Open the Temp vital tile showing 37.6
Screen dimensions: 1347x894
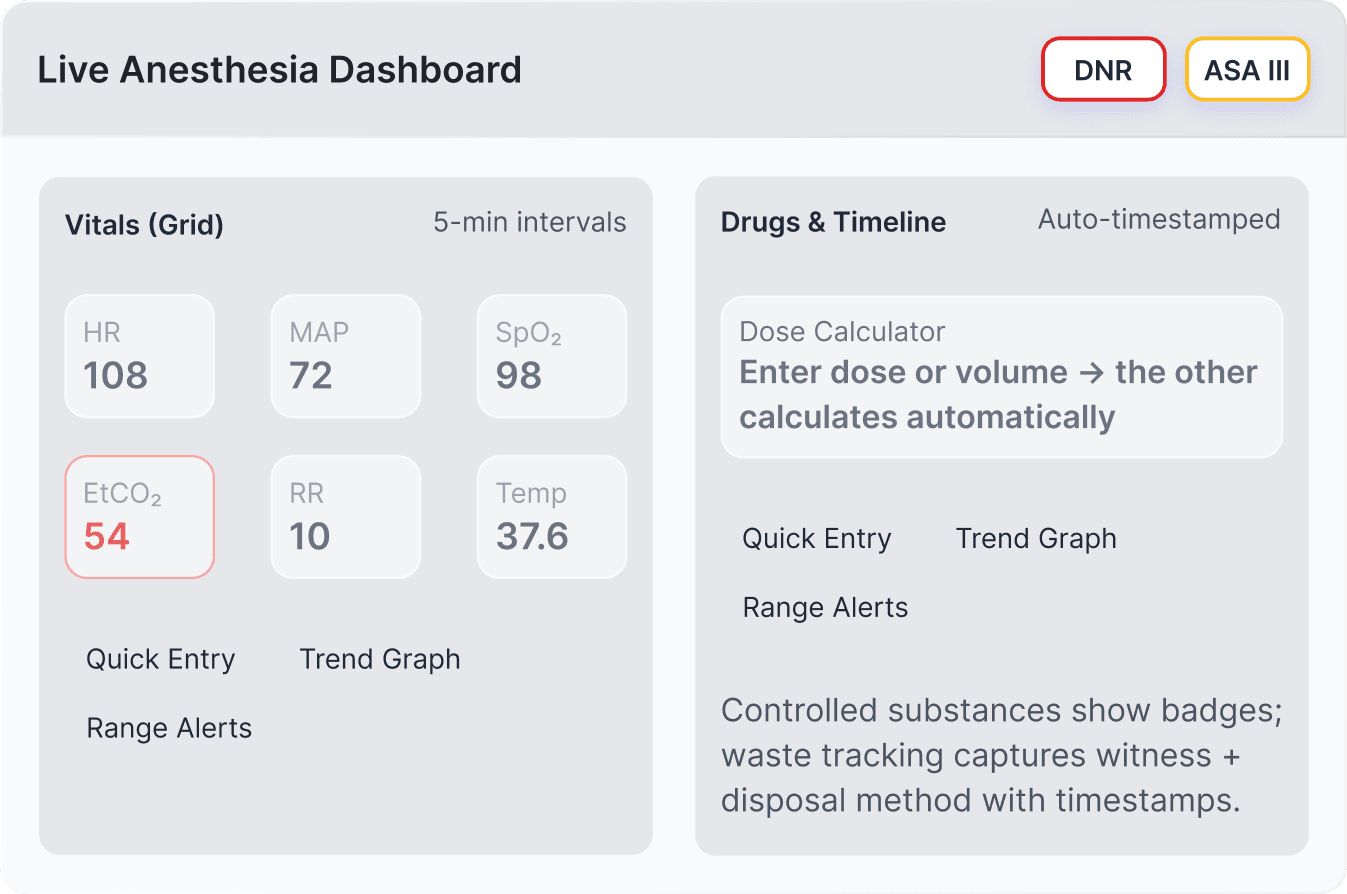pos(551,517)
